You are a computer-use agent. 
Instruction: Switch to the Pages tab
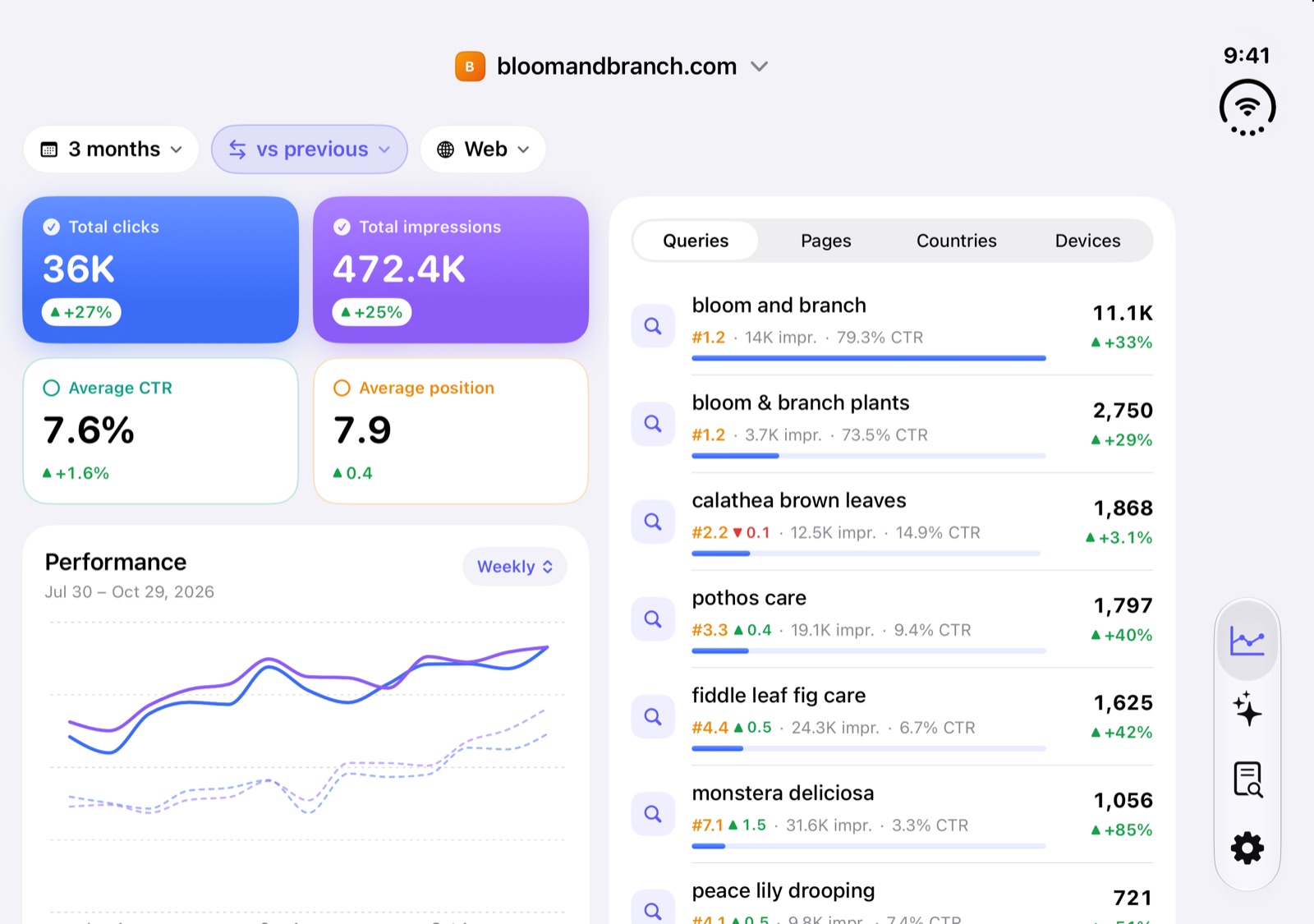[826, 241]
